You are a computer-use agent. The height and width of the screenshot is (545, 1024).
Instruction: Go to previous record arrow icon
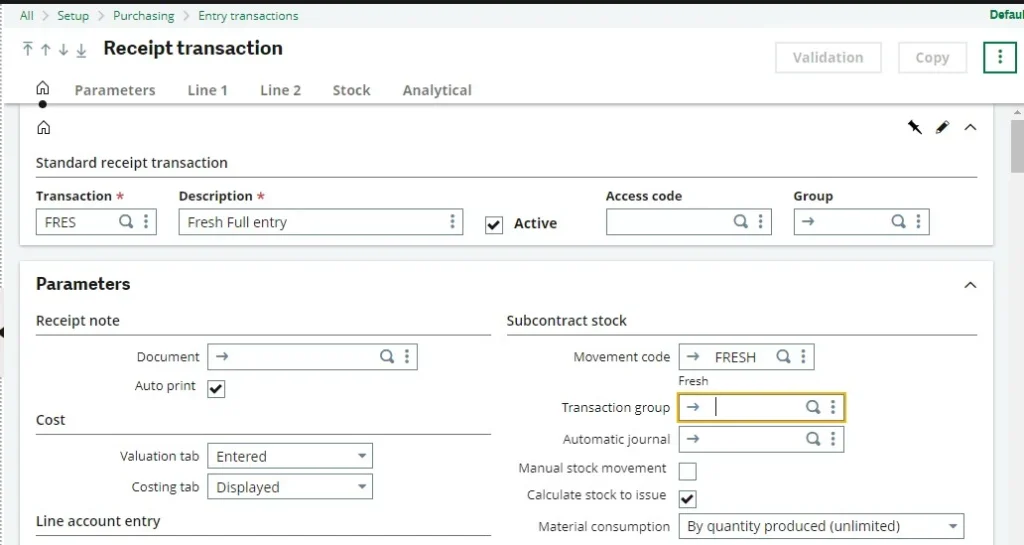[x=46, y=50]
